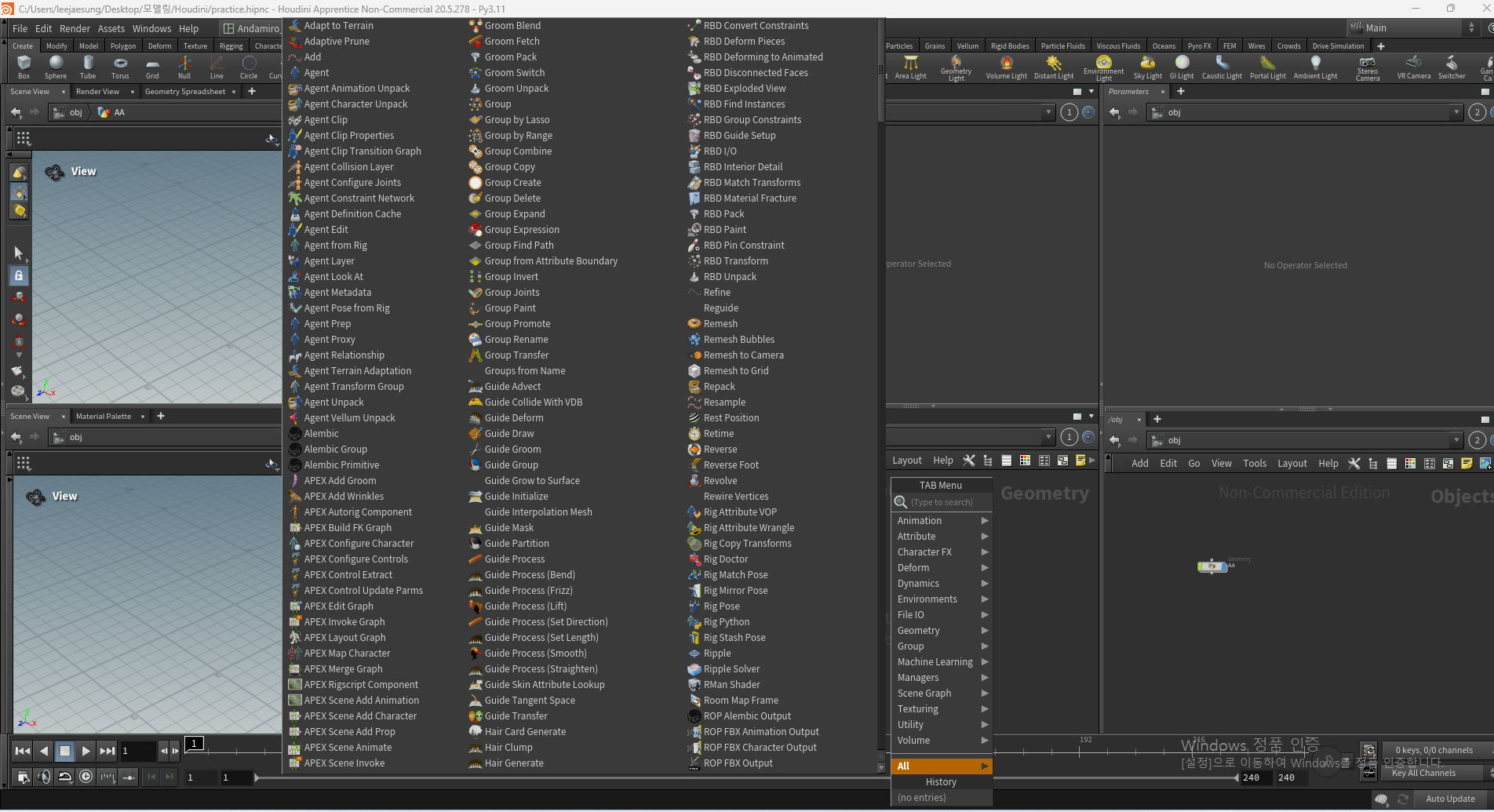Add a Stereo Camera rig
1494x812 pixels.
(x=1367, y=67)
